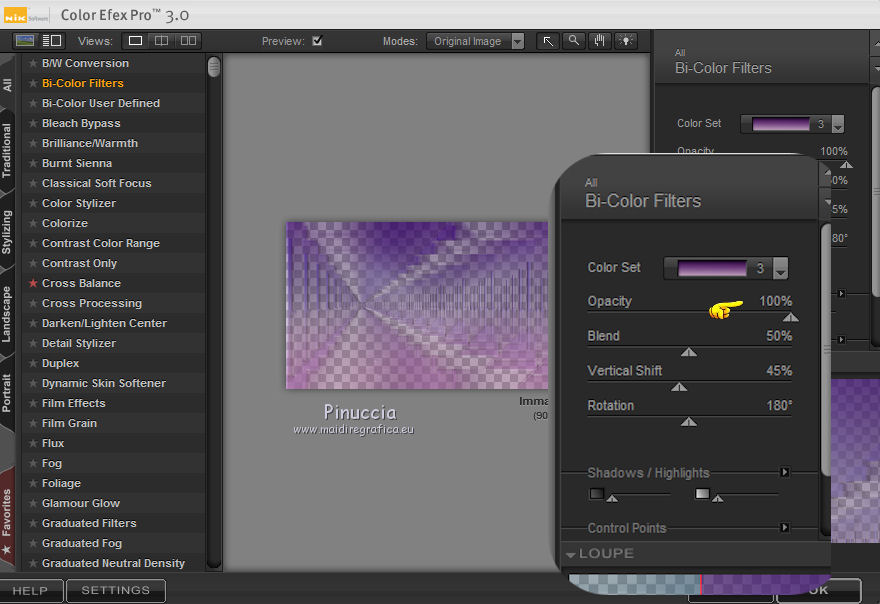Image resolution: width=880 pixels, height=604 pixels.
Task: Collapse the LOUPE section
Action: point(571,554)
